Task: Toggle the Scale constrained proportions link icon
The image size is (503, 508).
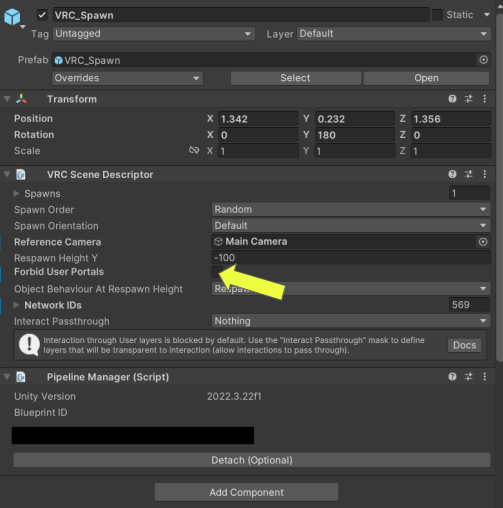Action: pos(194,150)
